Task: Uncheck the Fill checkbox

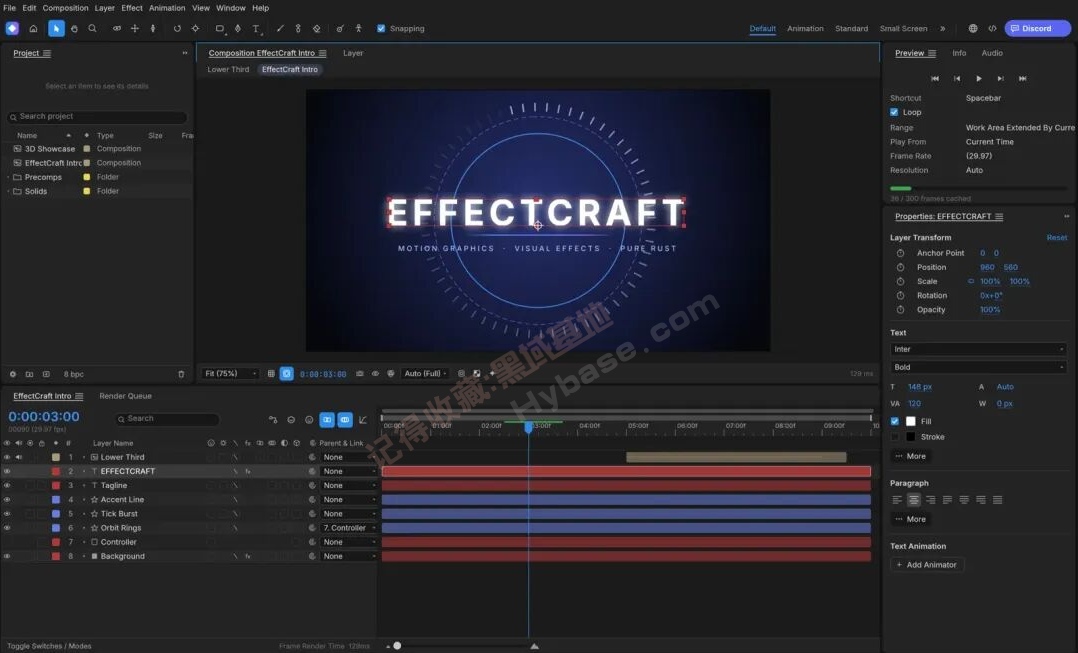Action: click(894, 421)
